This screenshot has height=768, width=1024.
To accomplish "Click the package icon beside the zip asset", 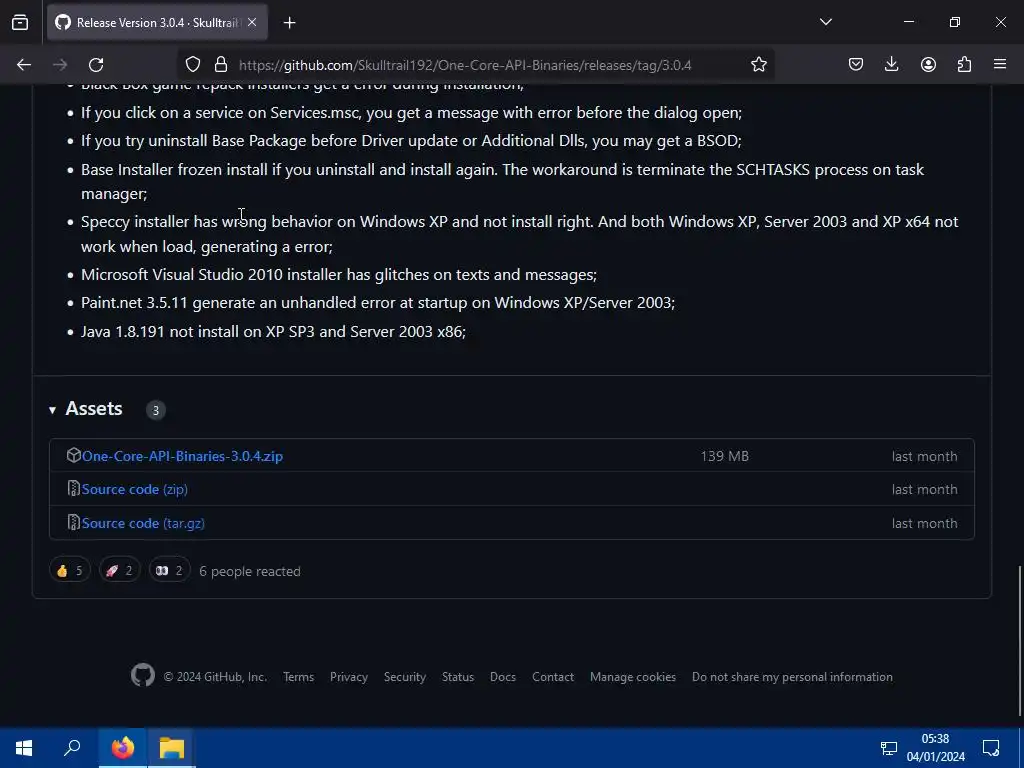I will click(74, 455).
